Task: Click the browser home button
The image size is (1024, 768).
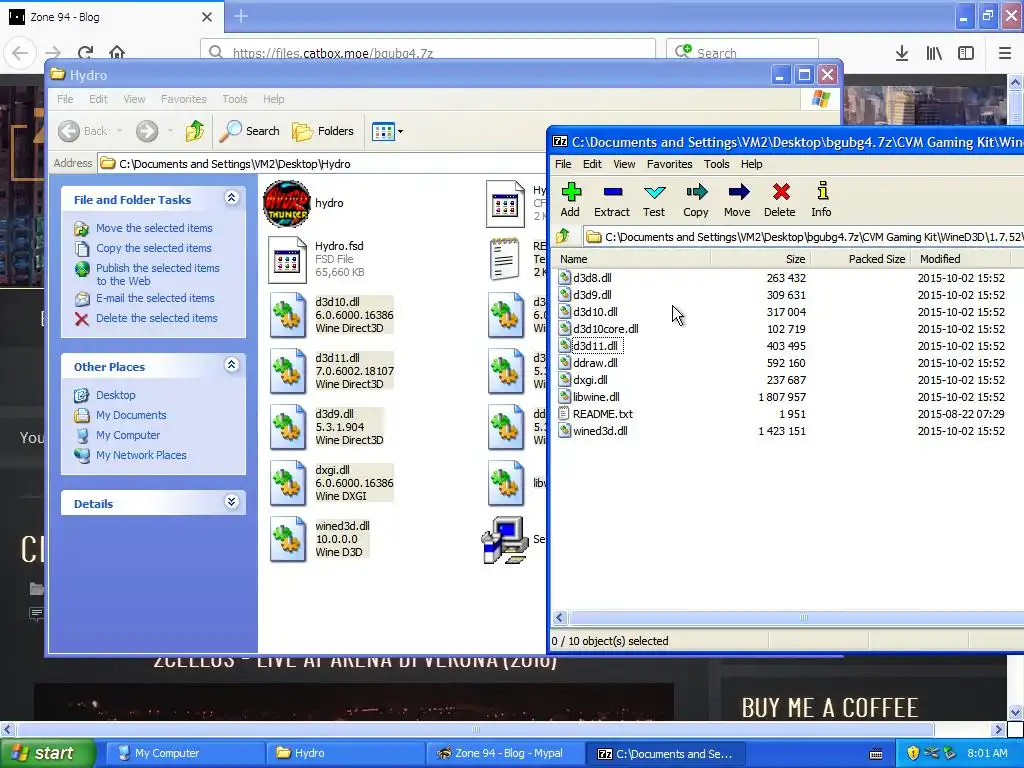Action: (117, 53)
